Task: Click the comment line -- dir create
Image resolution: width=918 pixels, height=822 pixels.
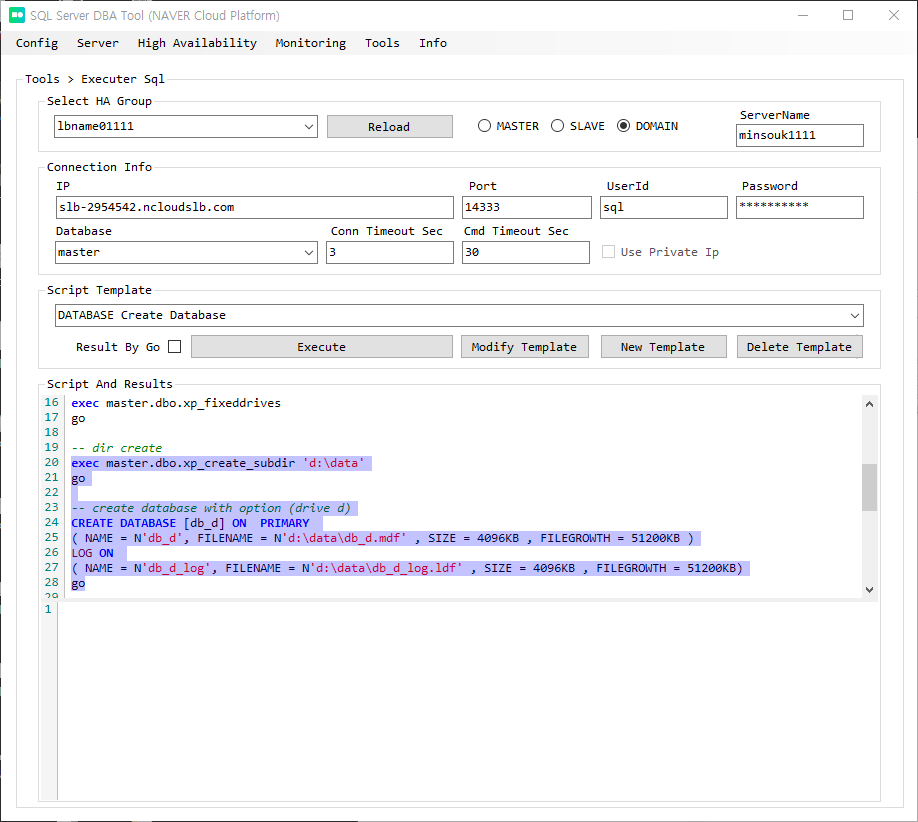Action: click(x=117, y=448)
